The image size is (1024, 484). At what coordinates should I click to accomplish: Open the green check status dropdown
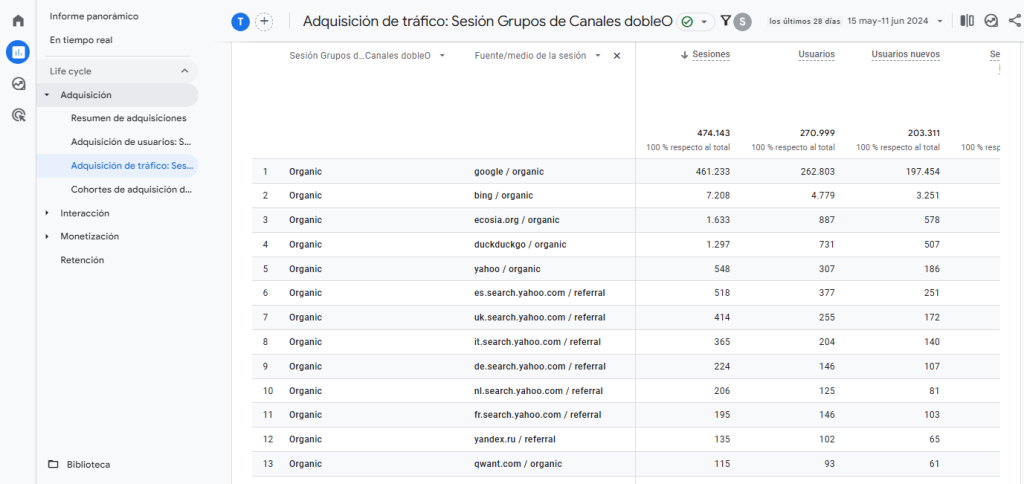click(695, 22)
